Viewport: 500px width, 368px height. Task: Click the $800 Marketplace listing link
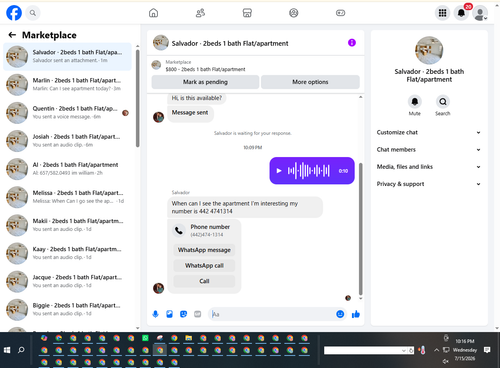(x=205, y=69)
